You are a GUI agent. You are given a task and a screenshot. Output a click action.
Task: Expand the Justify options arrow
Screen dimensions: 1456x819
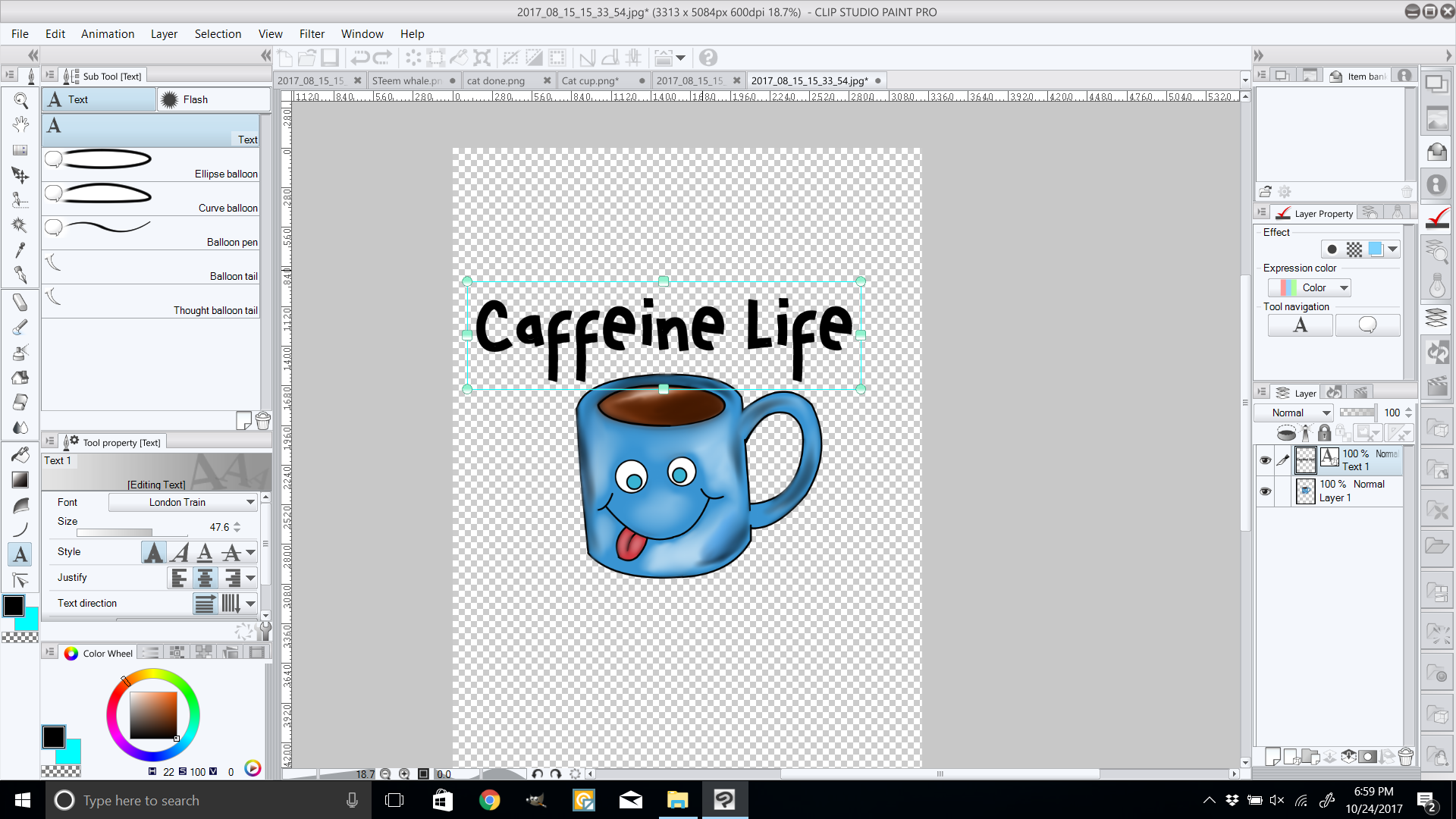(x=251, y=579)
